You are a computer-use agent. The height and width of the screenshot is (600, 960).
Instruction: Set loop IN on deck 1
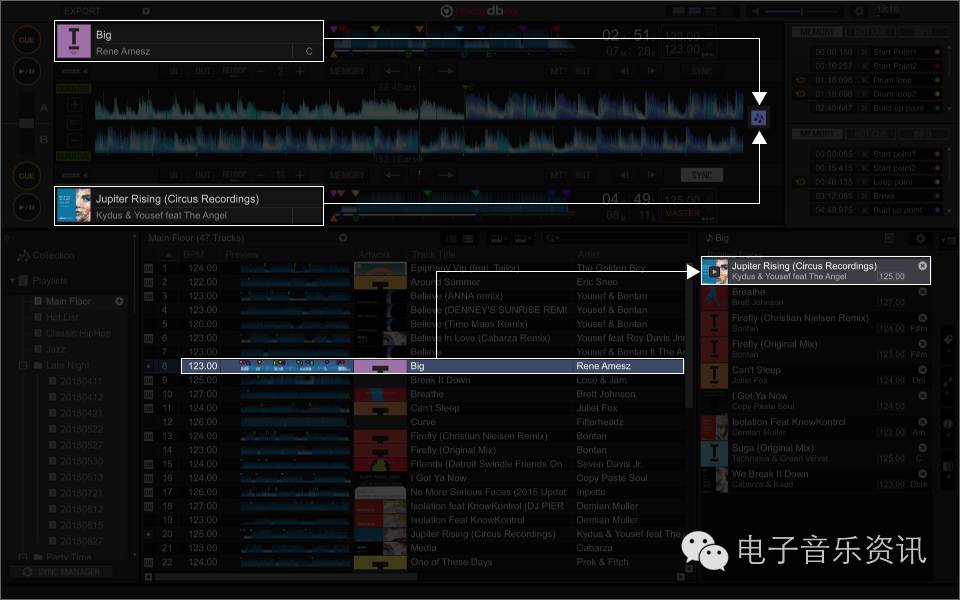pos(174,71)
